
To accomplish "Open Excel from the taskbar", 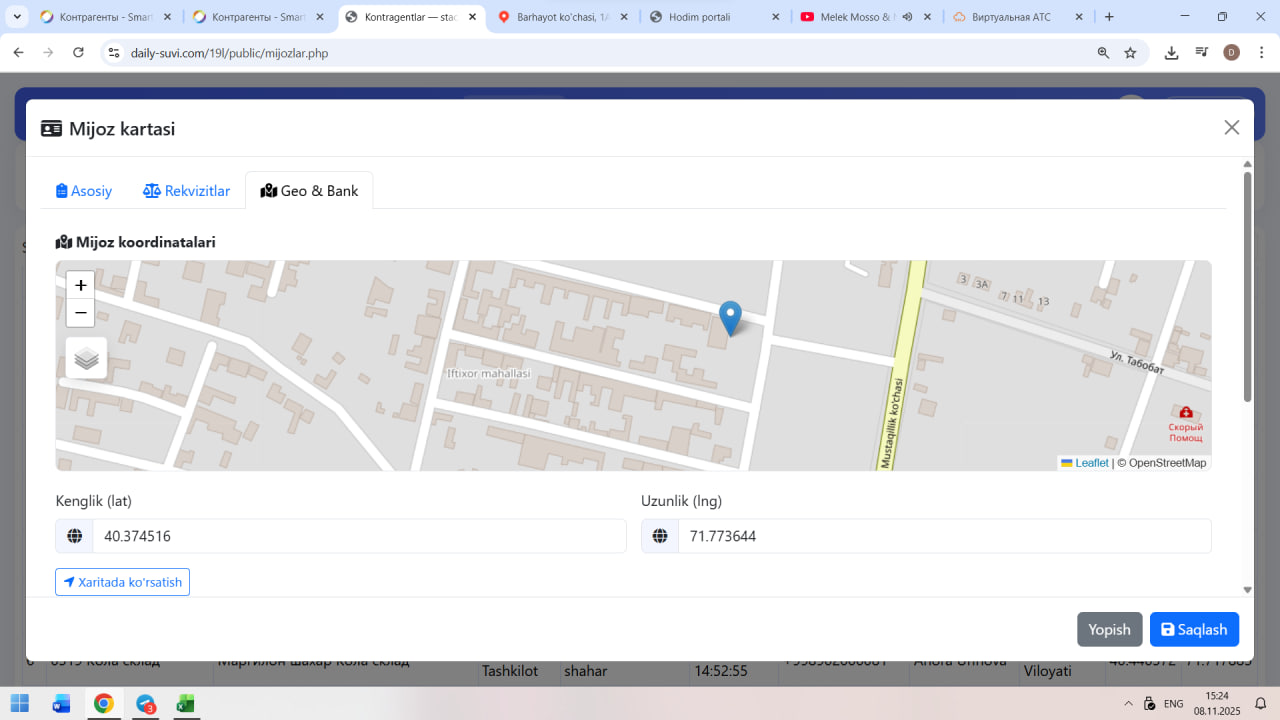I will [185, 703].
